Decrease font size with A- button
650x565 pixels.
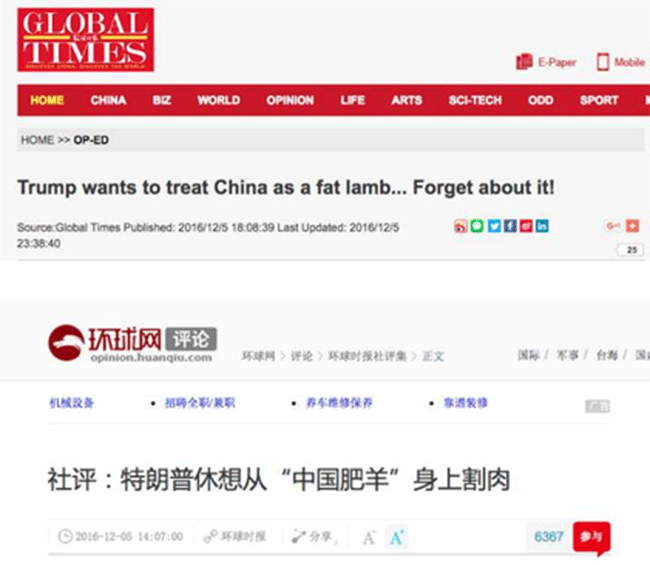(369, 538)
